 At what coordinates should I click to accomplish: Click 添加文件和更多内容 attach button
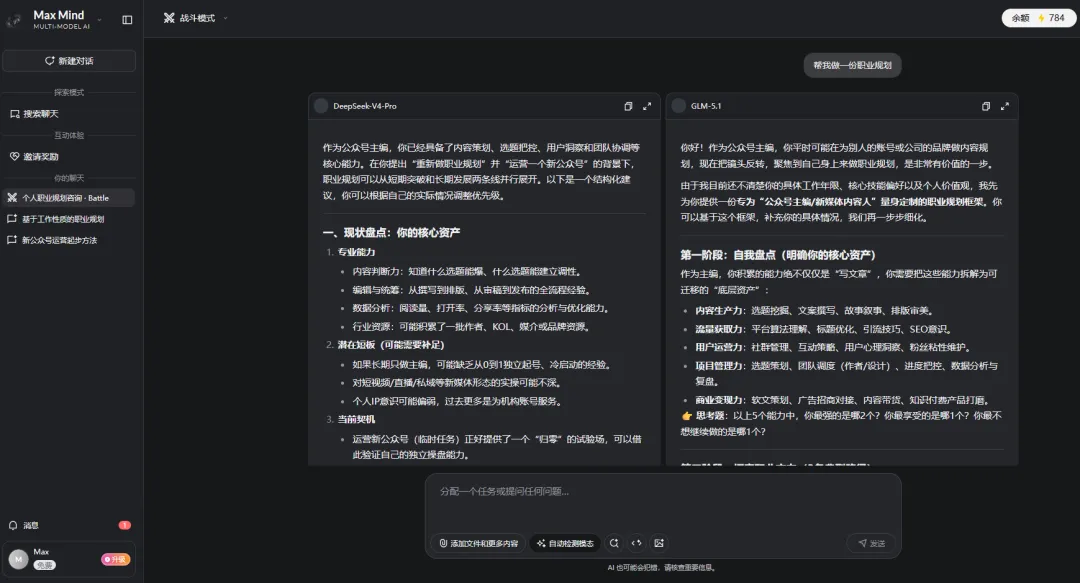(x=479, y=543)
